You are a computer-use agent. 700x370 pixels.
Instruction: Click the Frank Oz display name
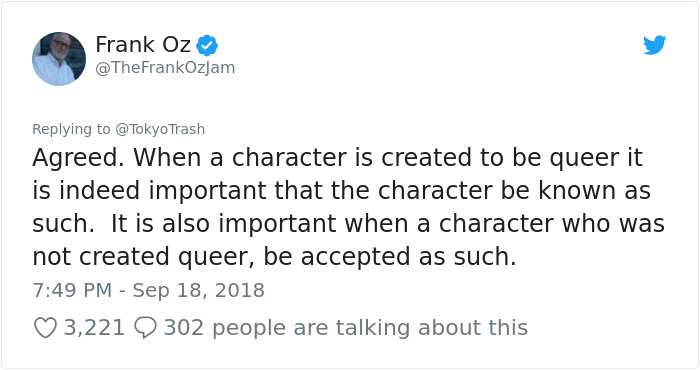click(x=143, y=45)
